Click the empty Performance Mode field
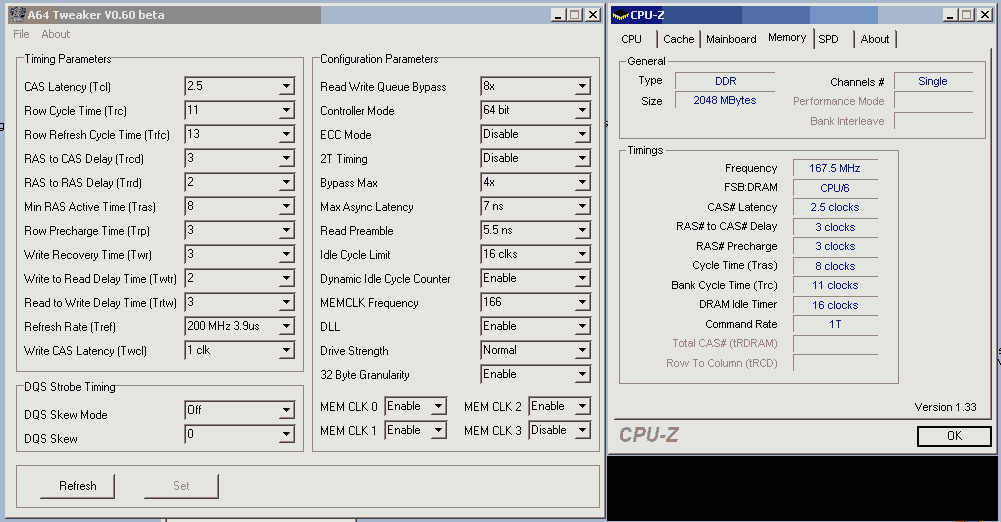The height and width of the screenshot is (522, 1001). (933, 101)
